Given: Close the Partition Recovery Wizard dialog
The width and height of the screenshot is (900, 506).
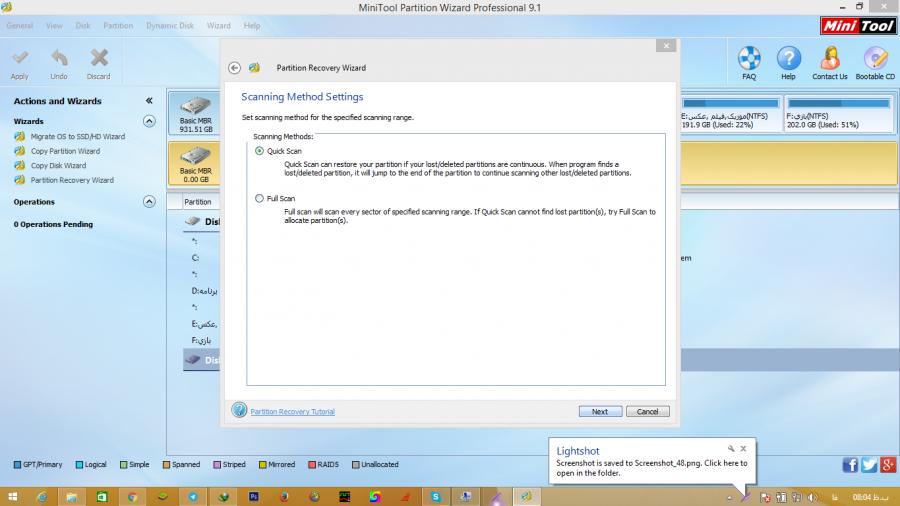Looking at the screenshot, I should tap(666, 45).
